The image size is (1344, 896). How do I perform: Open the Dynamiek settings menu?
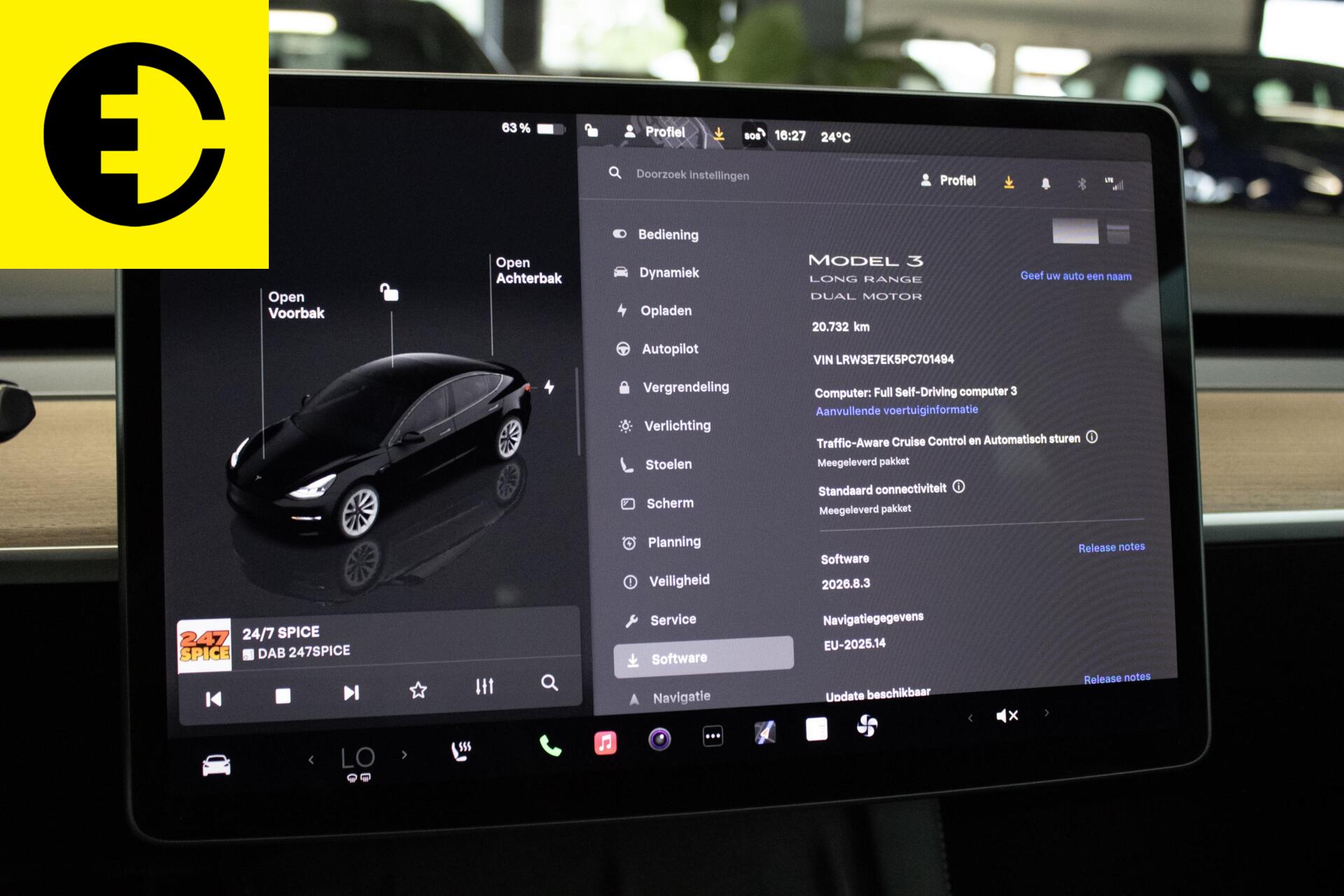tap(656, 272)
